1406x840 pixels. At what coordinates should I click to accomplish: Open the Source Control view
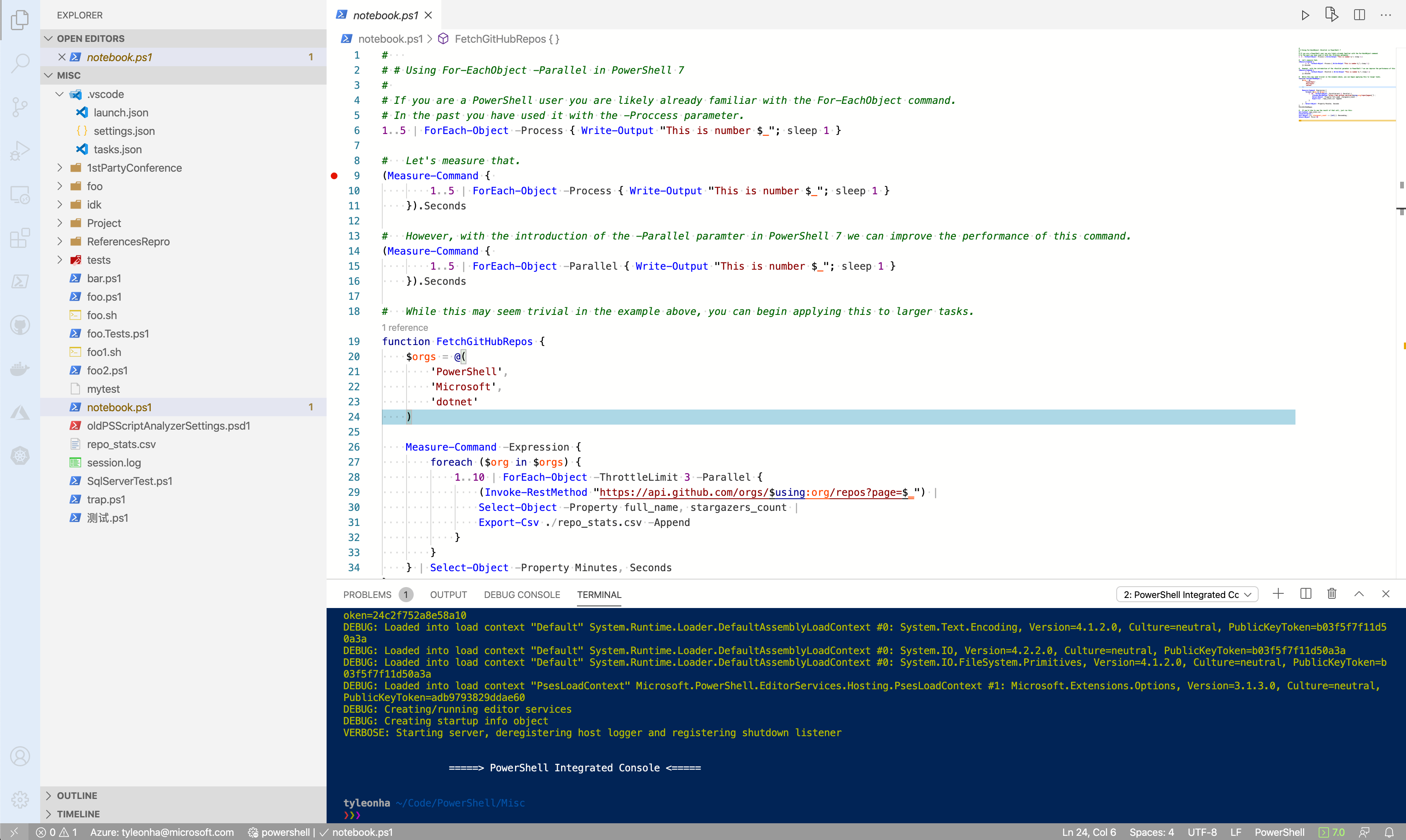click(21, 106)
